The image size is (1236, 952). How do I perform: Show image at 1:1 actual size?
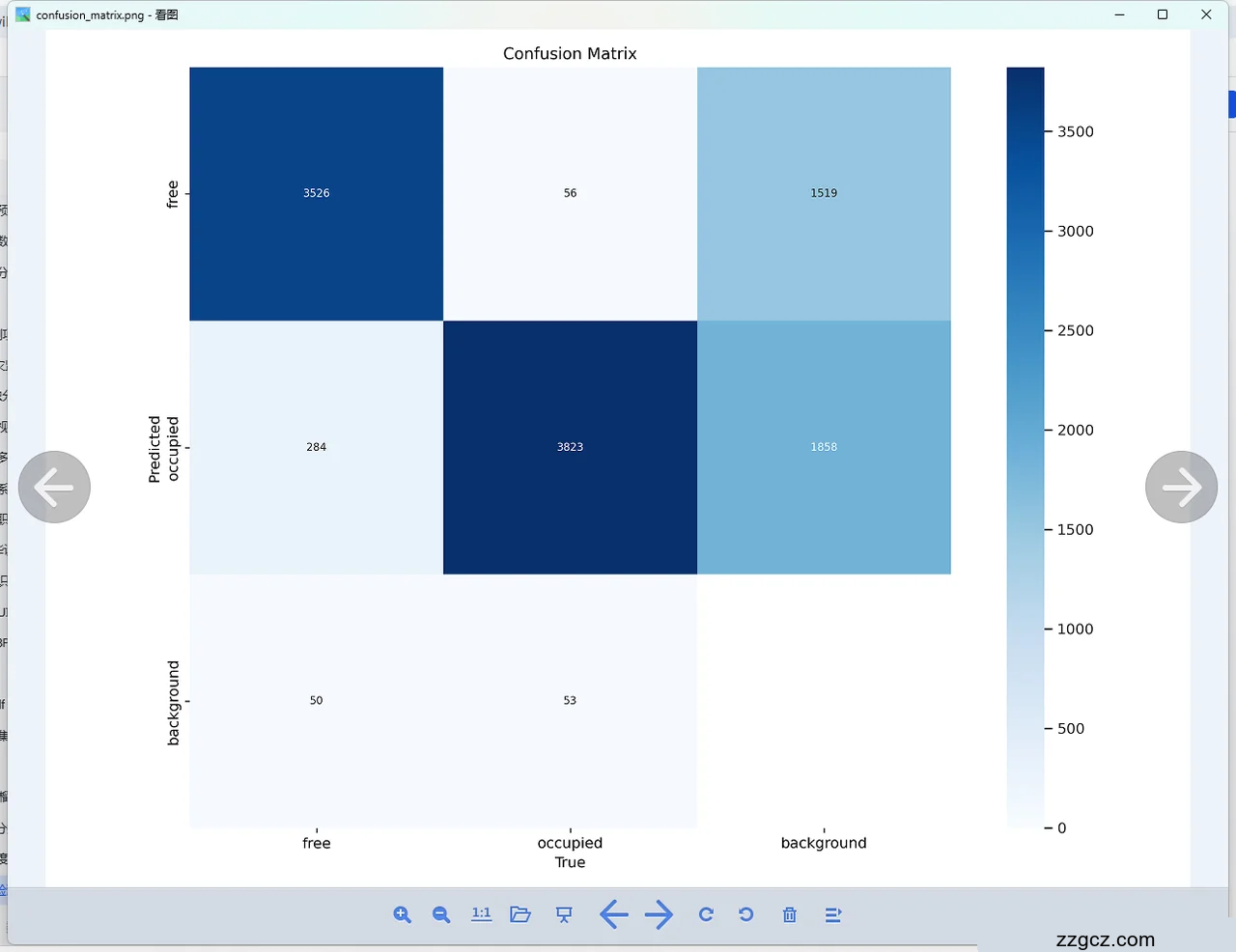click(x=481, y=914)
